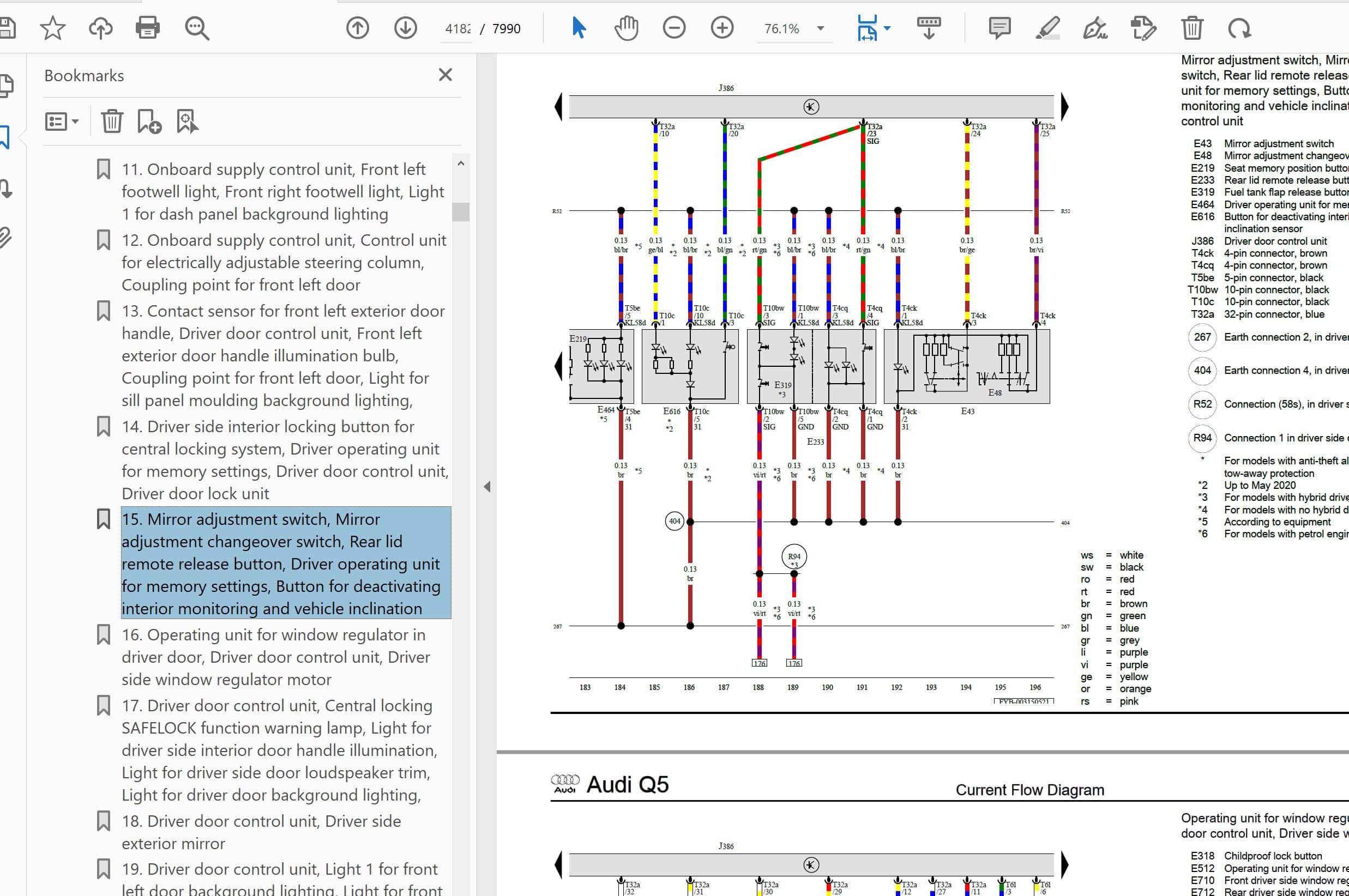This screenshot has width=1349, height=896.
Task: Click the print document icon
Action: click(147, 27)
